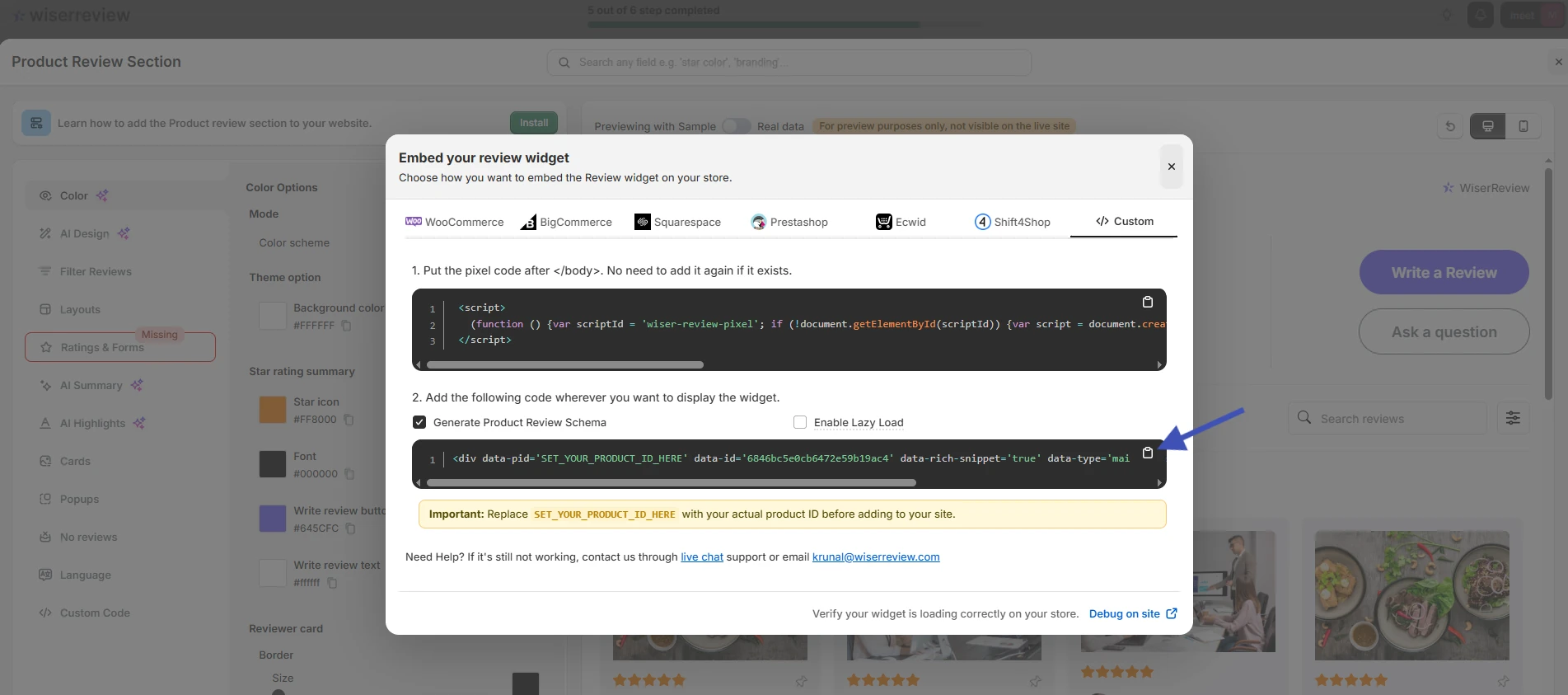Viewport: 1568px width, 695px height.
Task: Click the Font color swatch
Action: (273, 464)
